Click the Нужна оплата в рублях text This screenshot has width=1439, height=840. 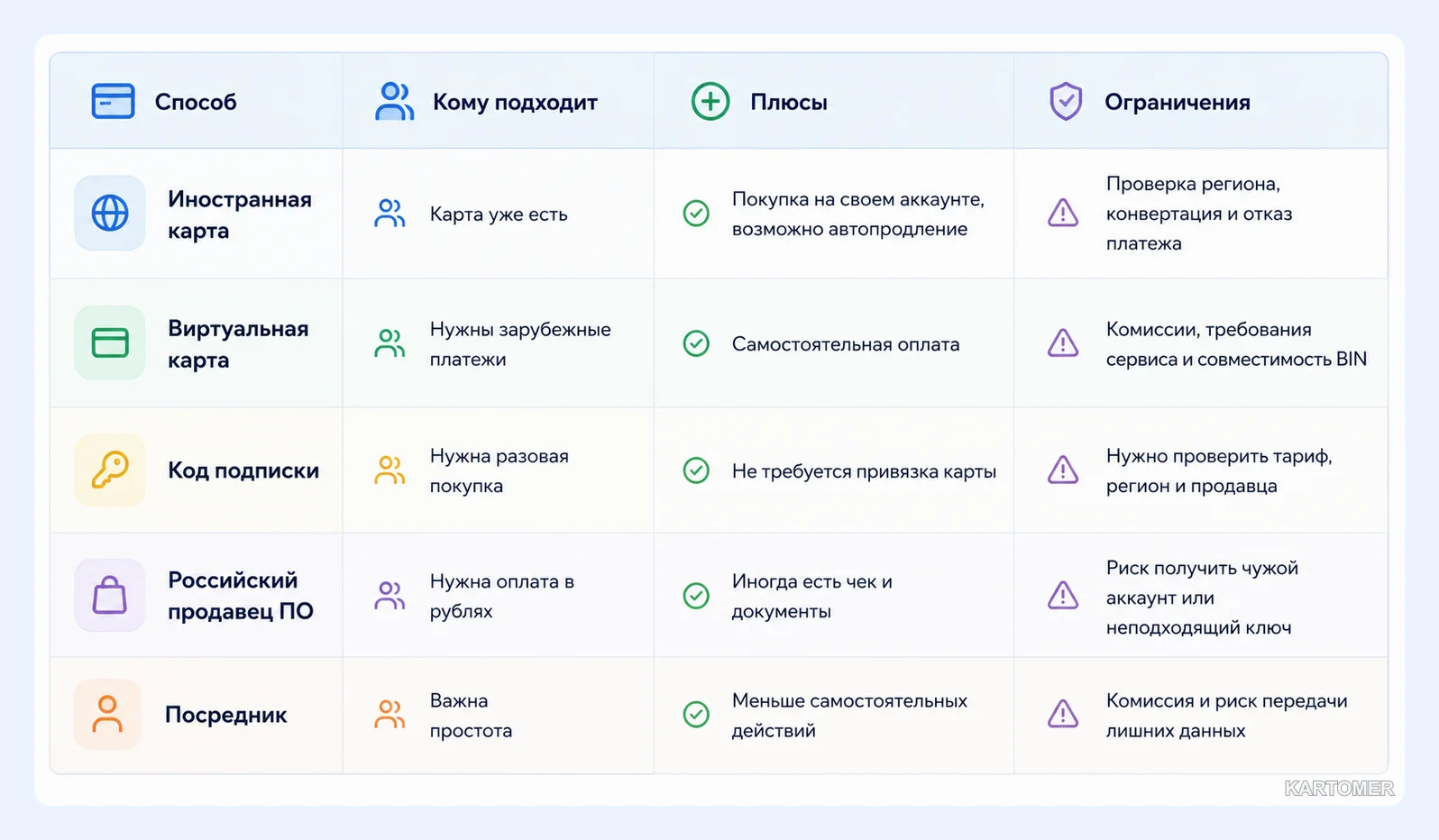point(502,597)
